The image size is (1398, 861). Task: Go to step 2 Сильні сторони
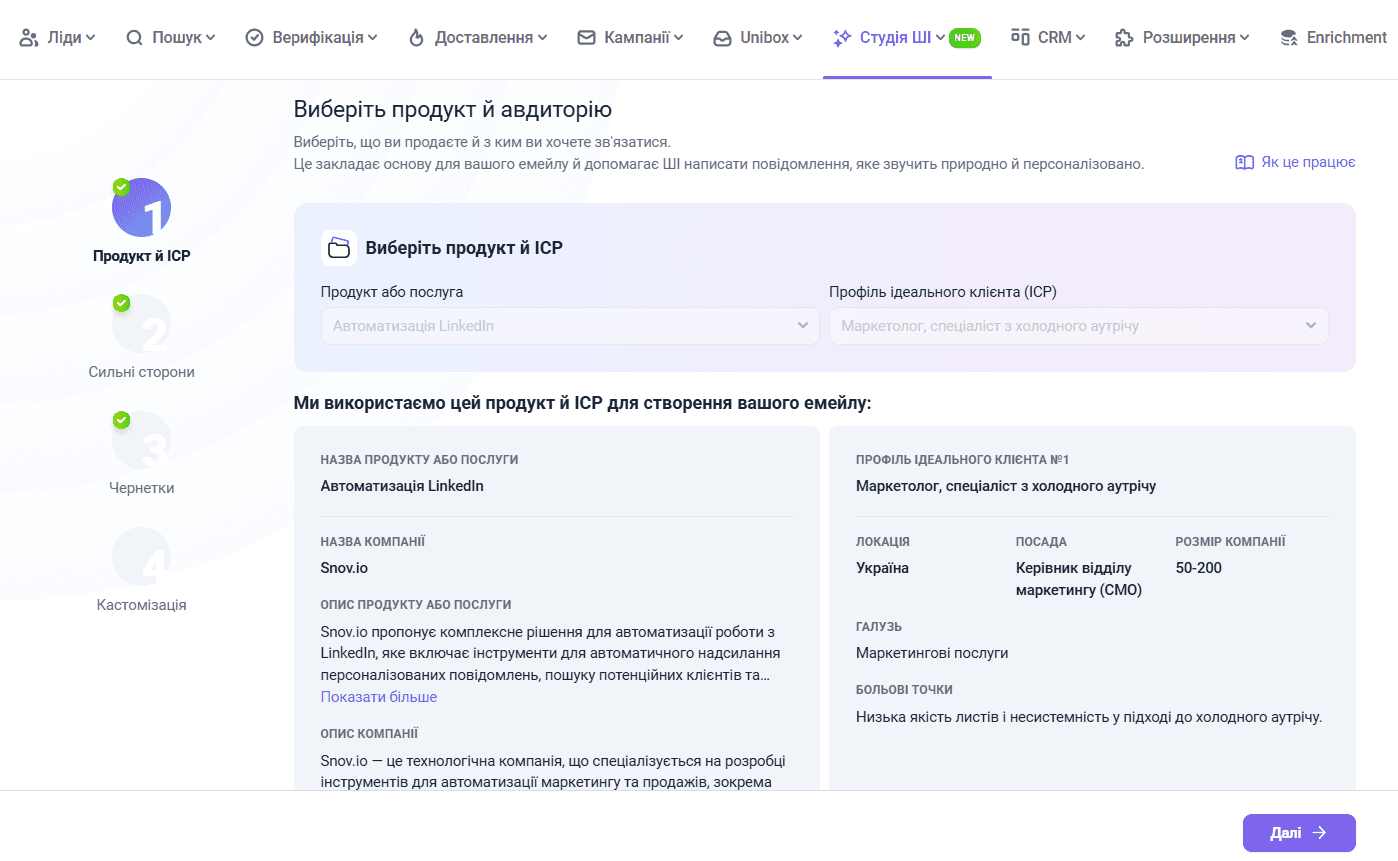[x=141, y=325]
